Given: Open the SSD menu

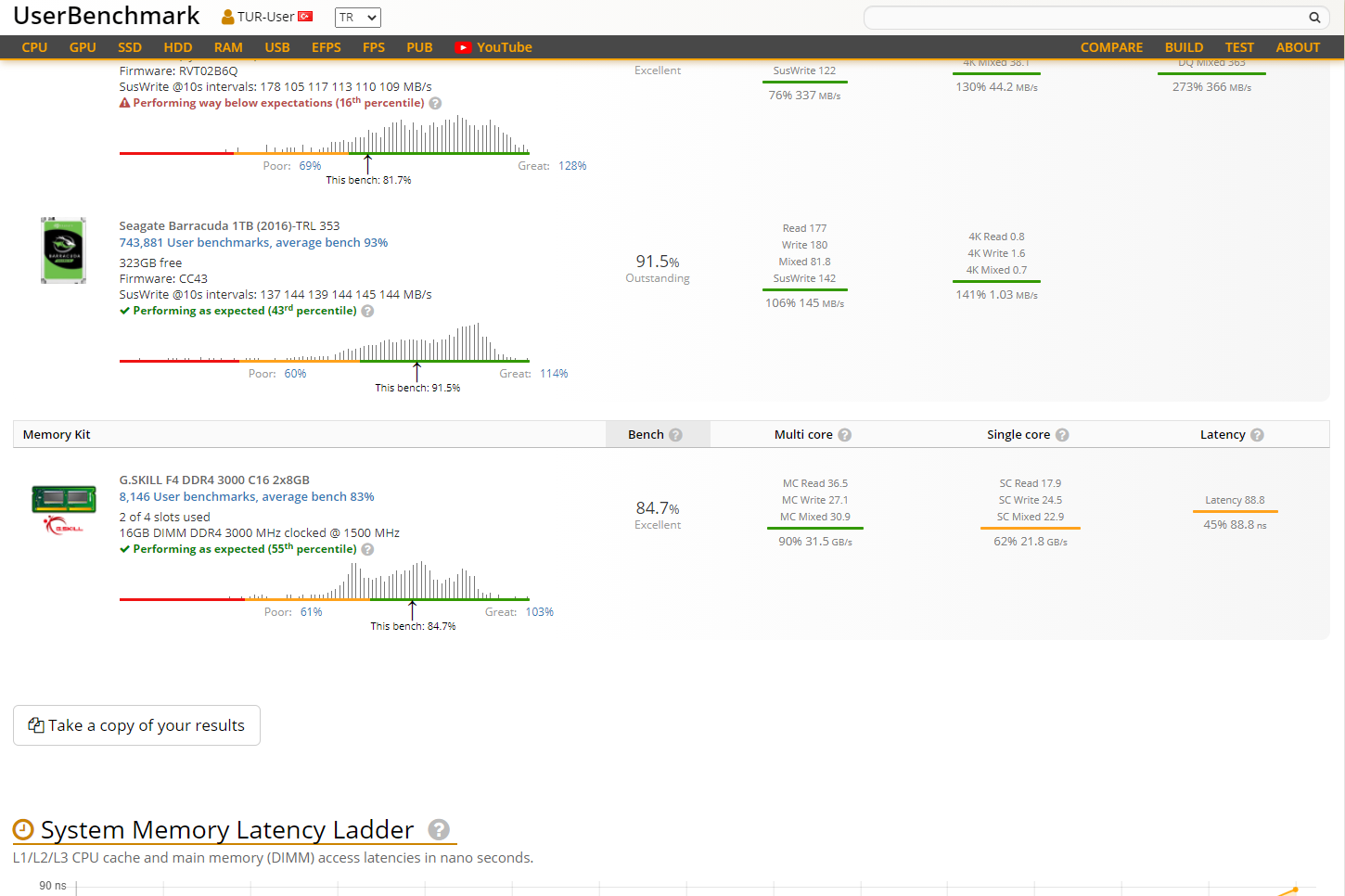Looking at the screenshot, I should pos(130,47).
